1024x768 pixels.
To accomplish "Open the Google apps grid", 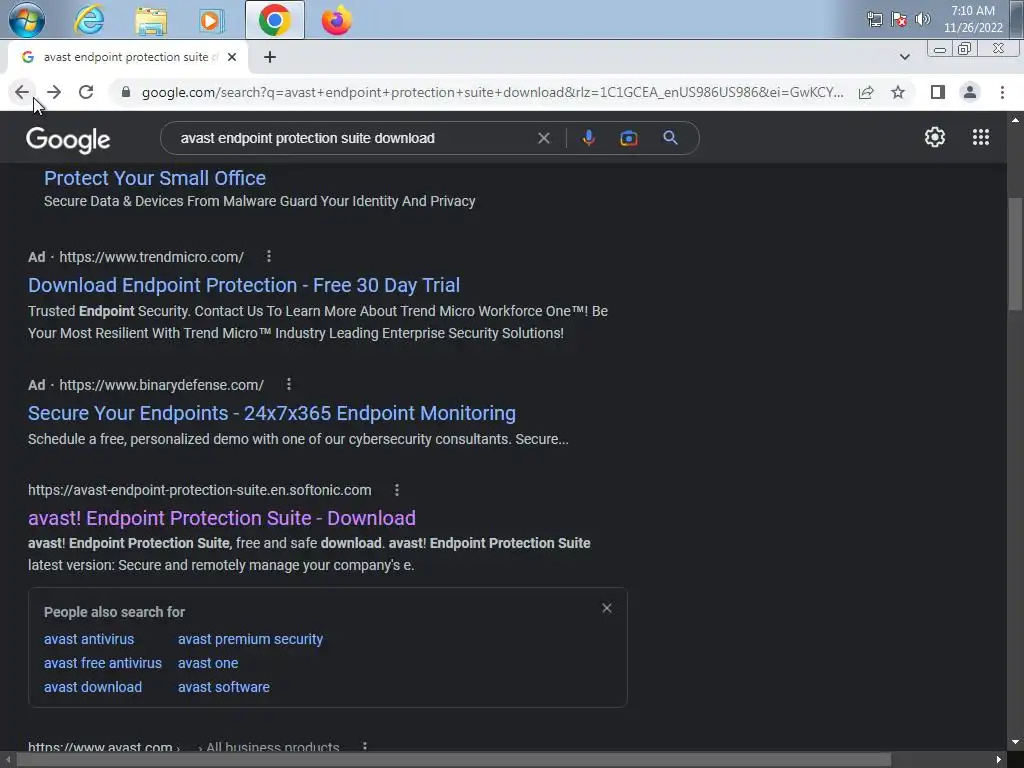I will [x=980, y=137].
